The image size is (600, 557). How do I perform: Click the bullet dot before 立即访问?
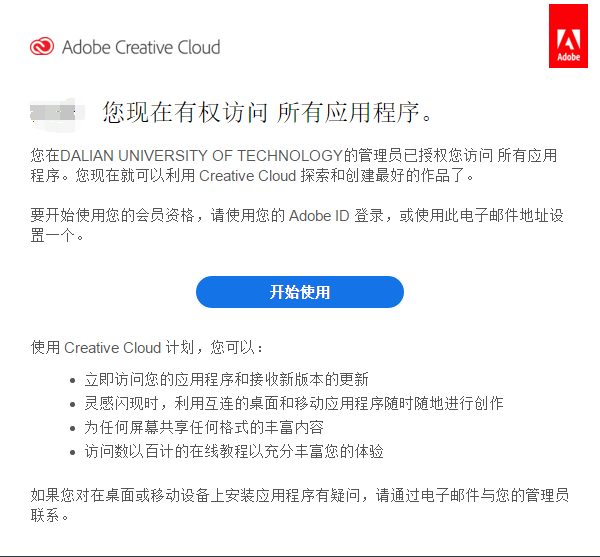tap(75, 381)
